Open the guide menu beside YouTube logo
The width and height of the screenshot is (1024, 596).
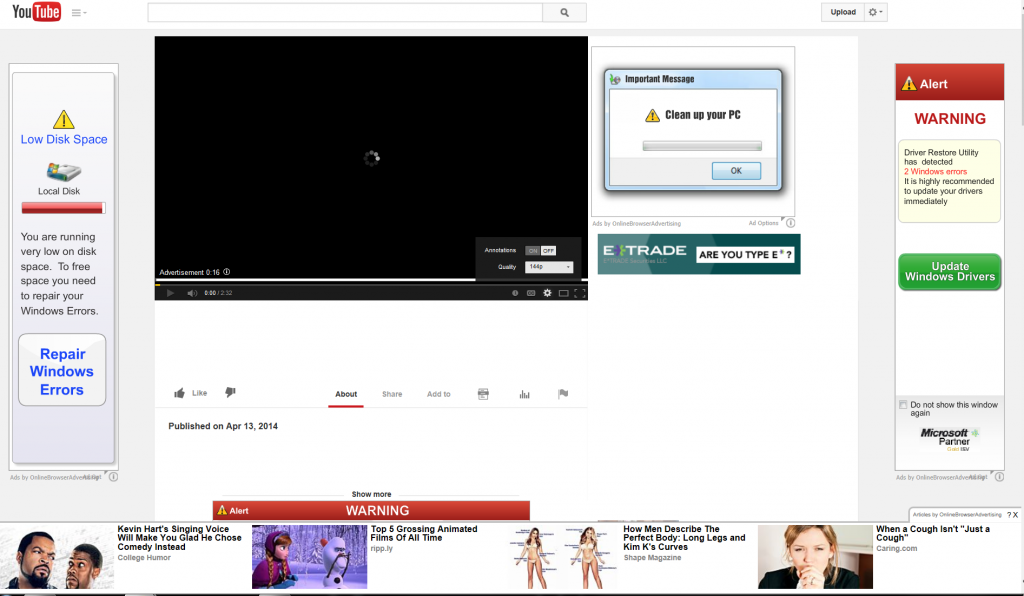tap(79, 12)
